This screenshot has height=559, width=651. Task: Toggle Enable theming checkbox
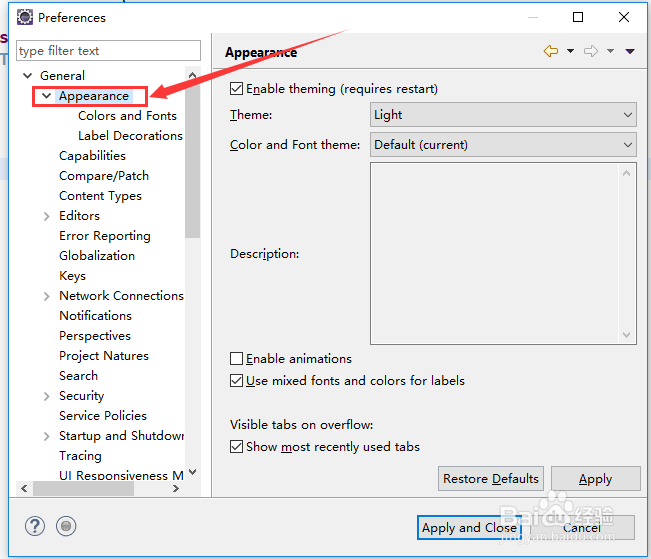[x=236, y=89]
